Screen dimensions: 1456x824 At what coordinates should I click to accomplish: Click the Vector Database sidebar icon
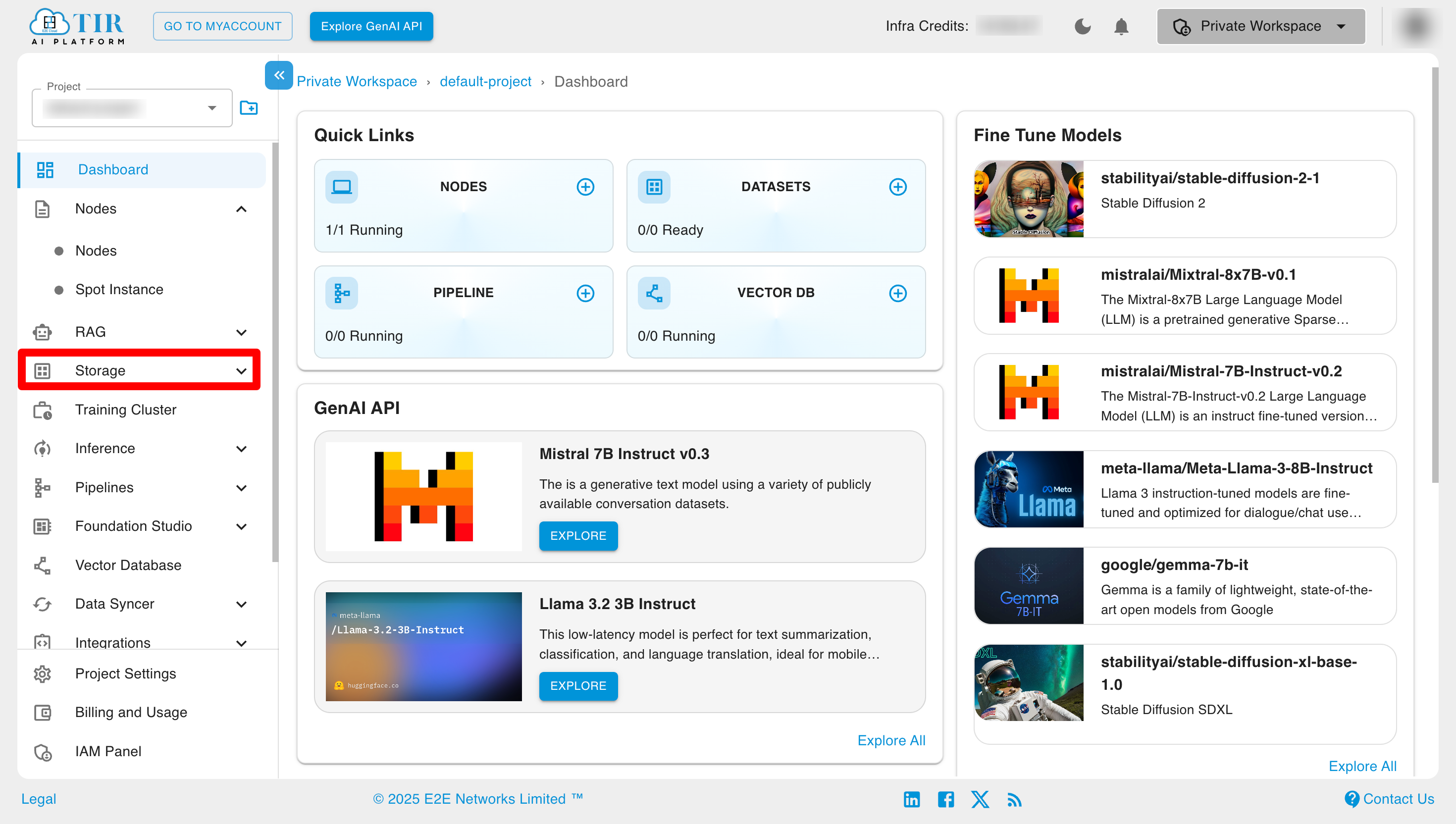(x=43, y=566)
